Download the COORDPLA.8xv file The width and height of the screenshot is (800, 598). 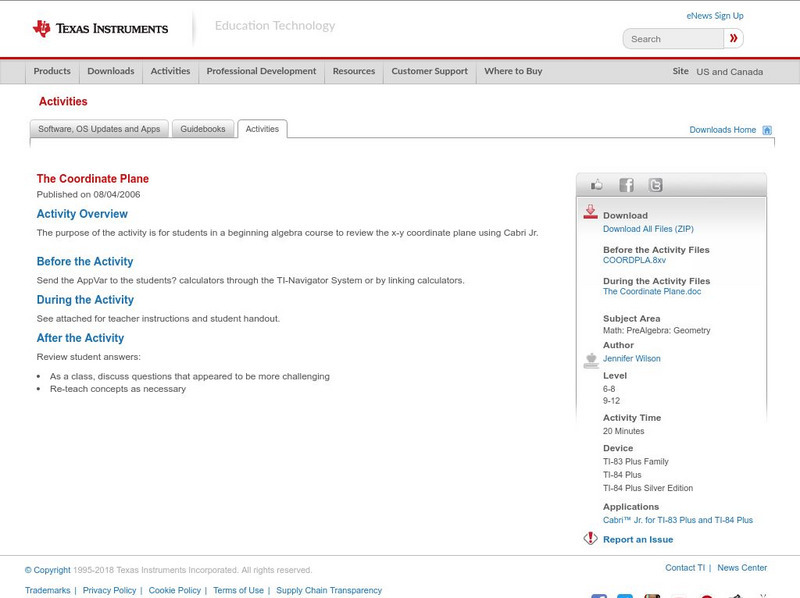click(x=634, y=260)
